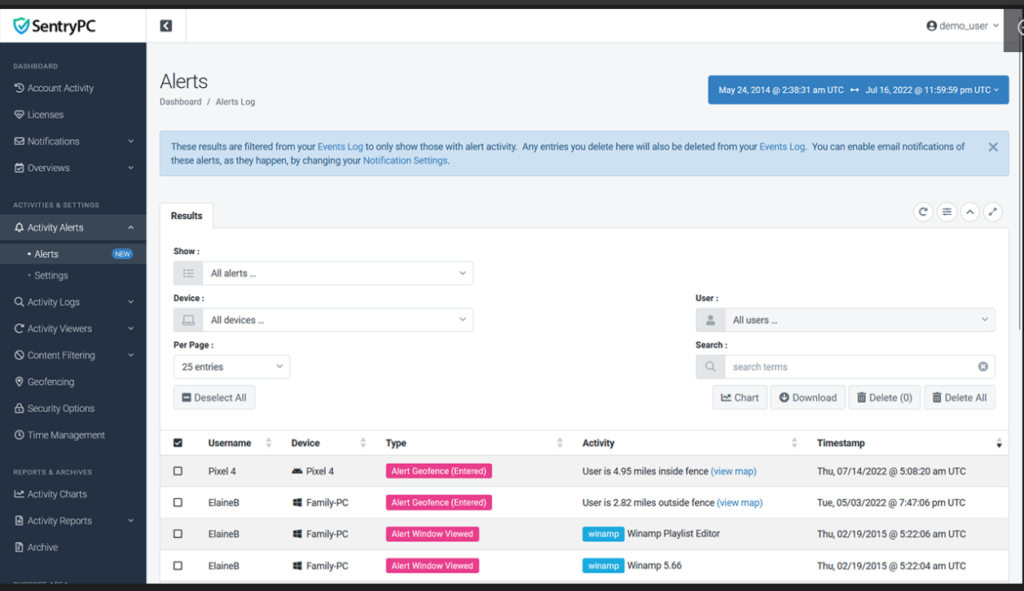Open view map link for 4.95 miles inside fence
Screen dimensions: 1024x591
(733, 471)
